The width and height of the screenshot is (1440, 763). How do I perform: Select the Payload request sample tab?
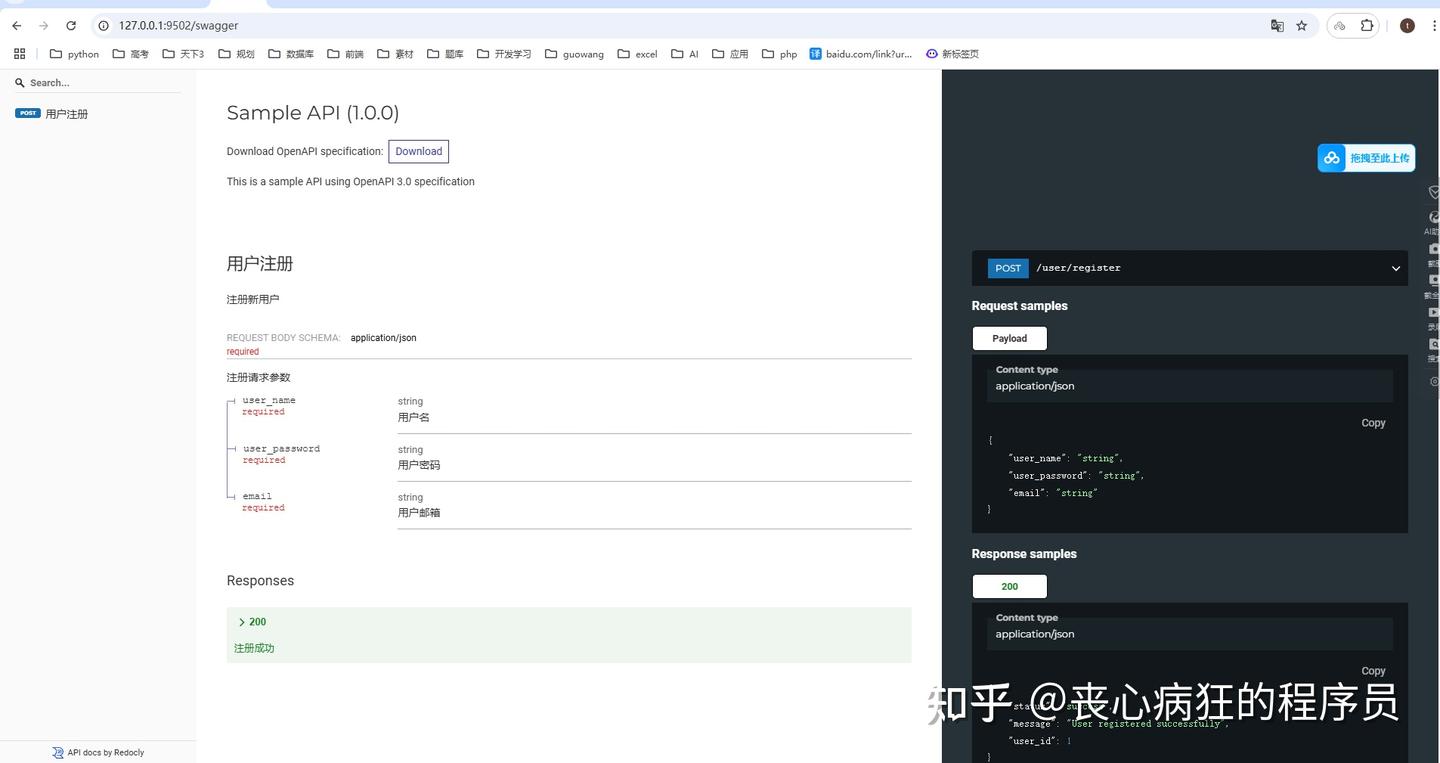1009,338
